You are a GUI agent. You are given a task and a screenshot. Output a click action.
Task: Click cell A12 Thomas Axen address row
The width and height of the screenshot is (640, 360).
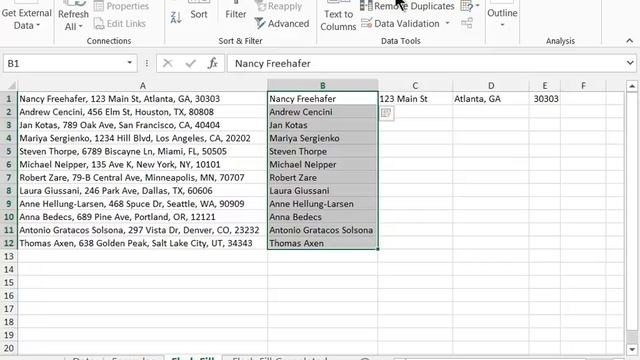142,243
